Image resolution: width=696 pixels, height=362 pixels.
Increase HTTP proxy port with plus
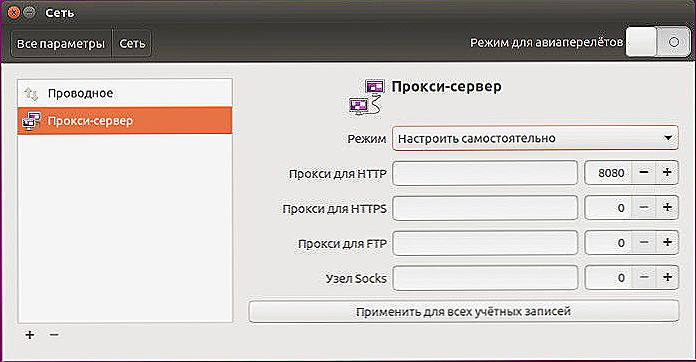667,173
